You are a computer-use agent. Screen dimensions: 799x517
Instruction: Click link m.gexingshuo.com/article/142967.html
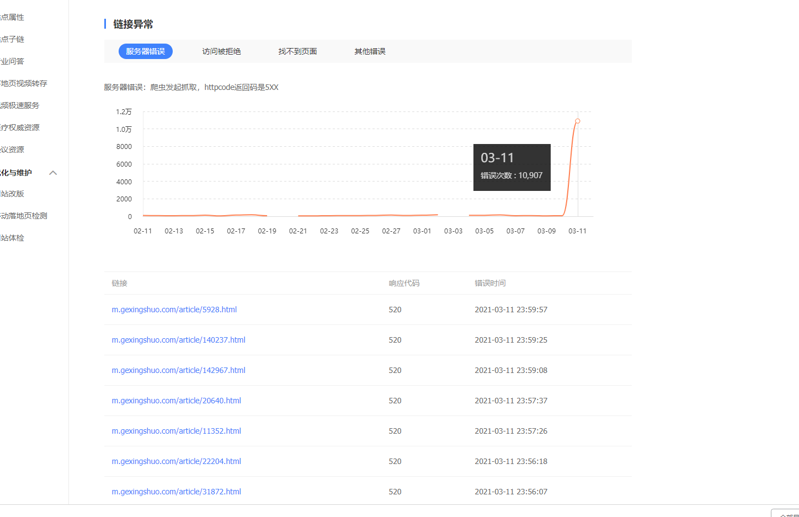178,370
